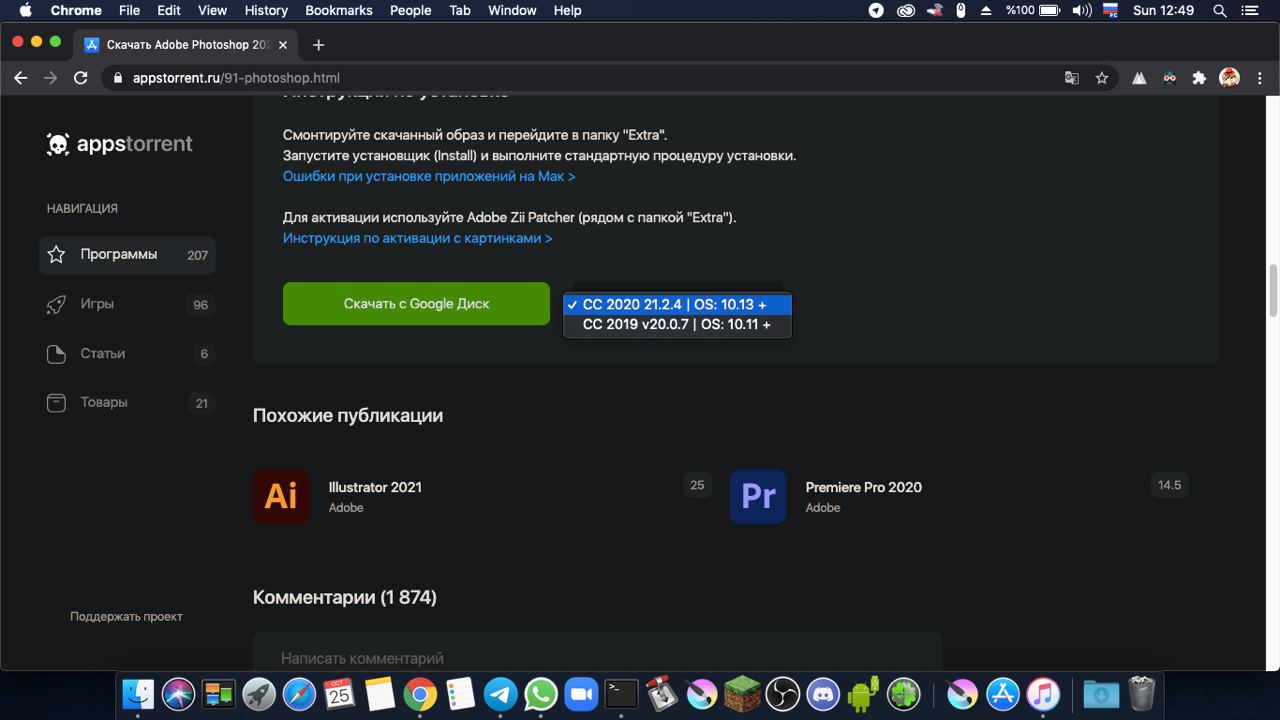Open OBS Studio from the dock
This screenshot has width=1280, height=720.
click(x=783, y=694)
